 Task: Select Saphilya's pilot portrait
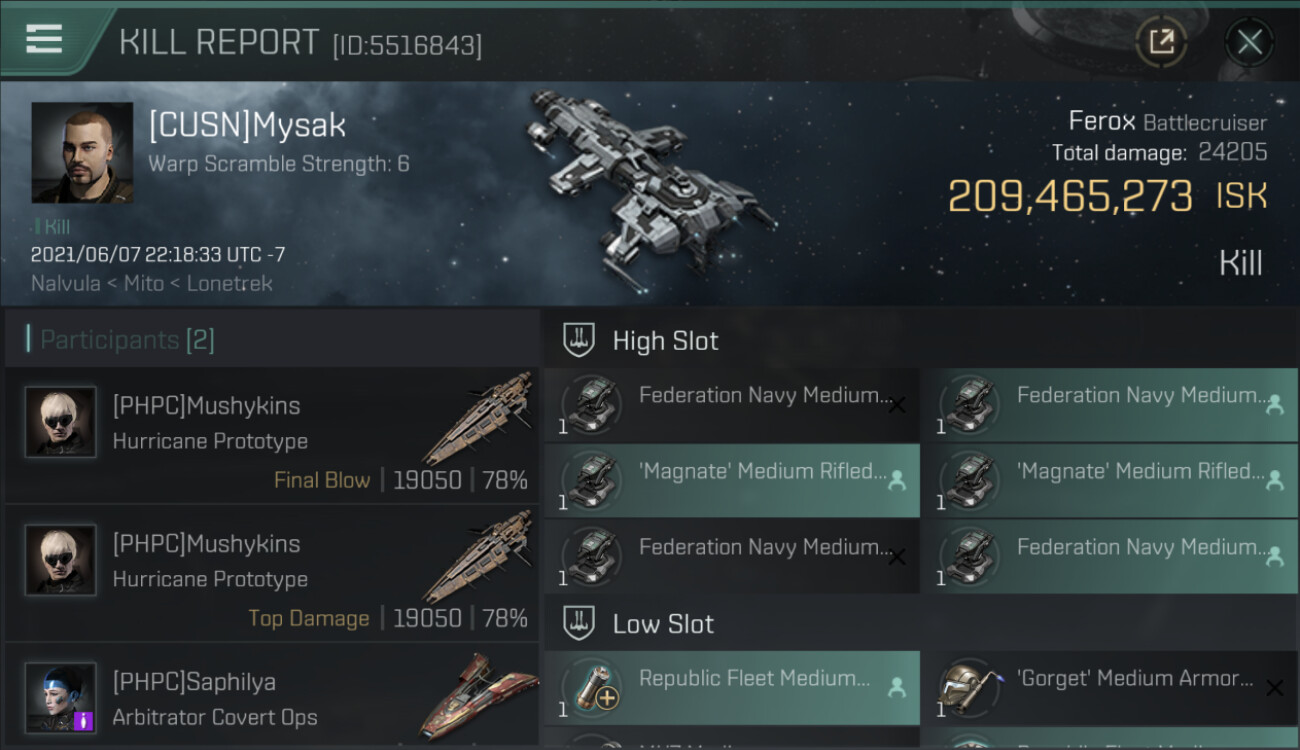click(61, 697)
